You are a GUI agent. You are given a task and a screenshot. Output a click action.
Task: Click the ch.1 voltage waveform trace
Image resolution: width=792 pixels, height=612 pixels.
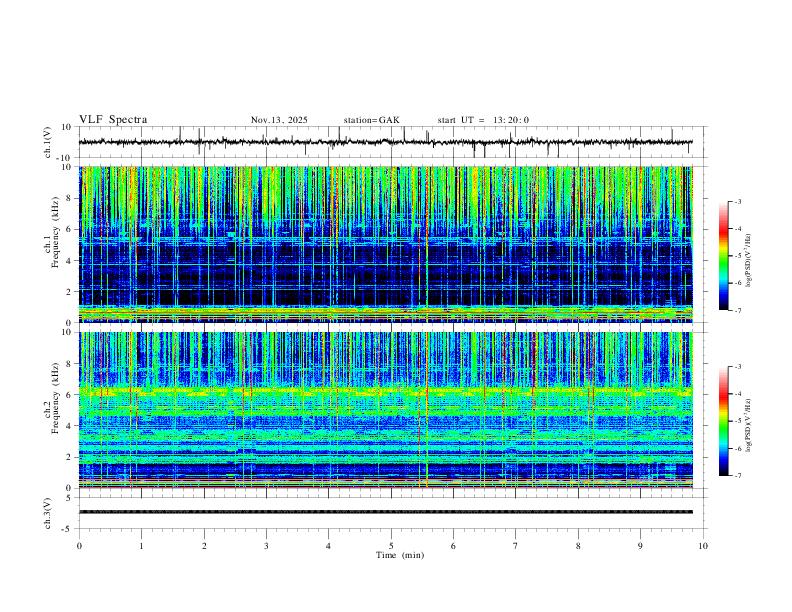[x=385, y=142]
